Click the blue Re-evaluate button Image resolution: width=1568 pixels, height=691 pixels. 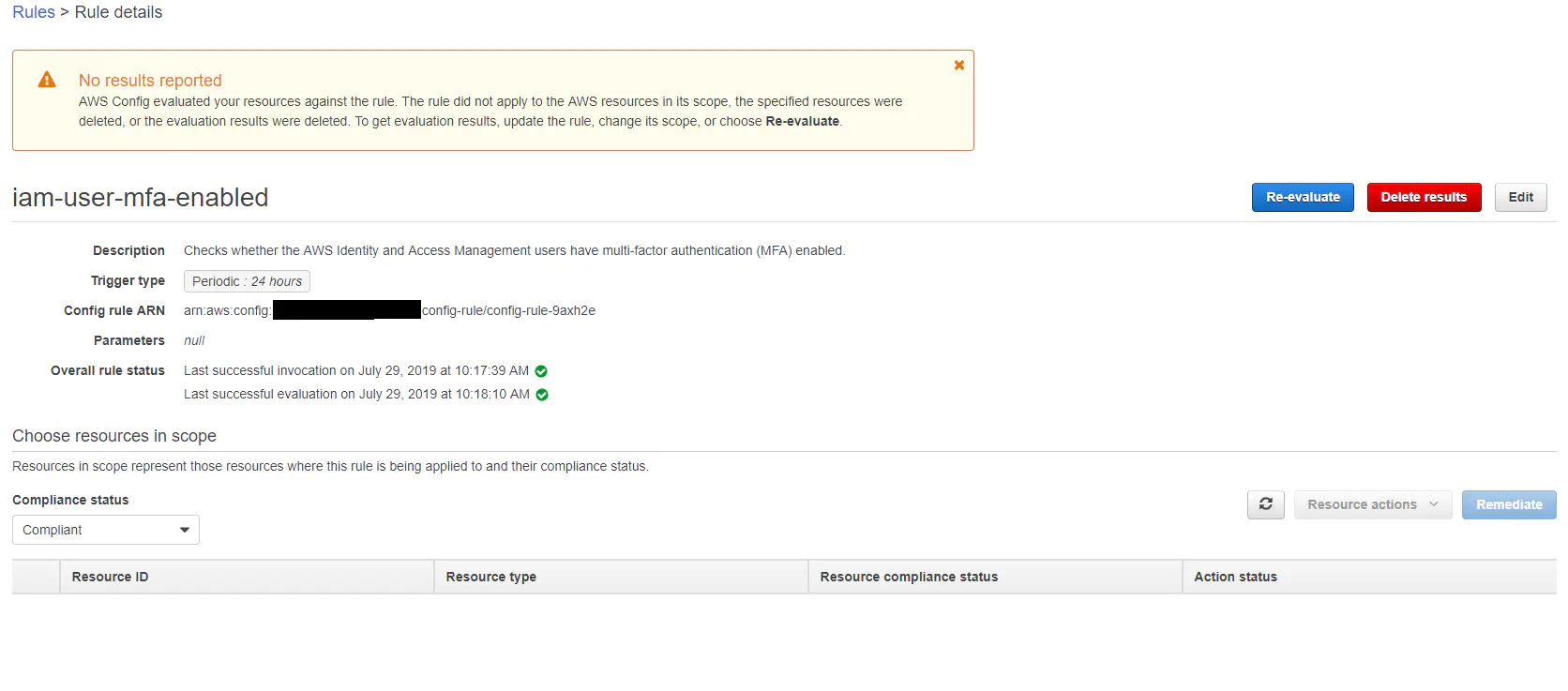pos(1303,197)
